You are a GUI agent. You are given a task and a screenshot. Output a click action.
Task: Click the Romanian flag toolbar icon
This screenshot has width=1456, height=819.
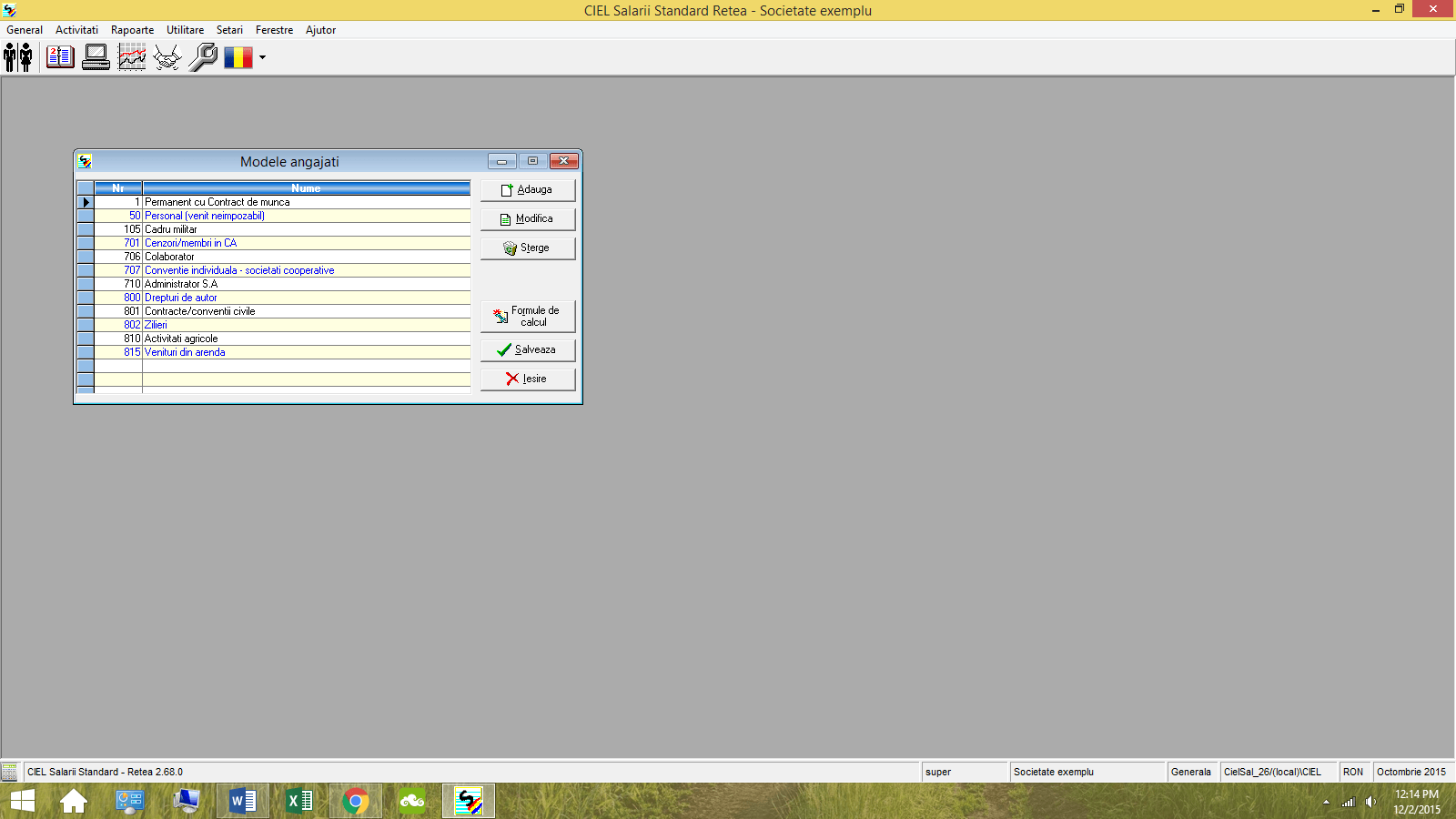238,57
